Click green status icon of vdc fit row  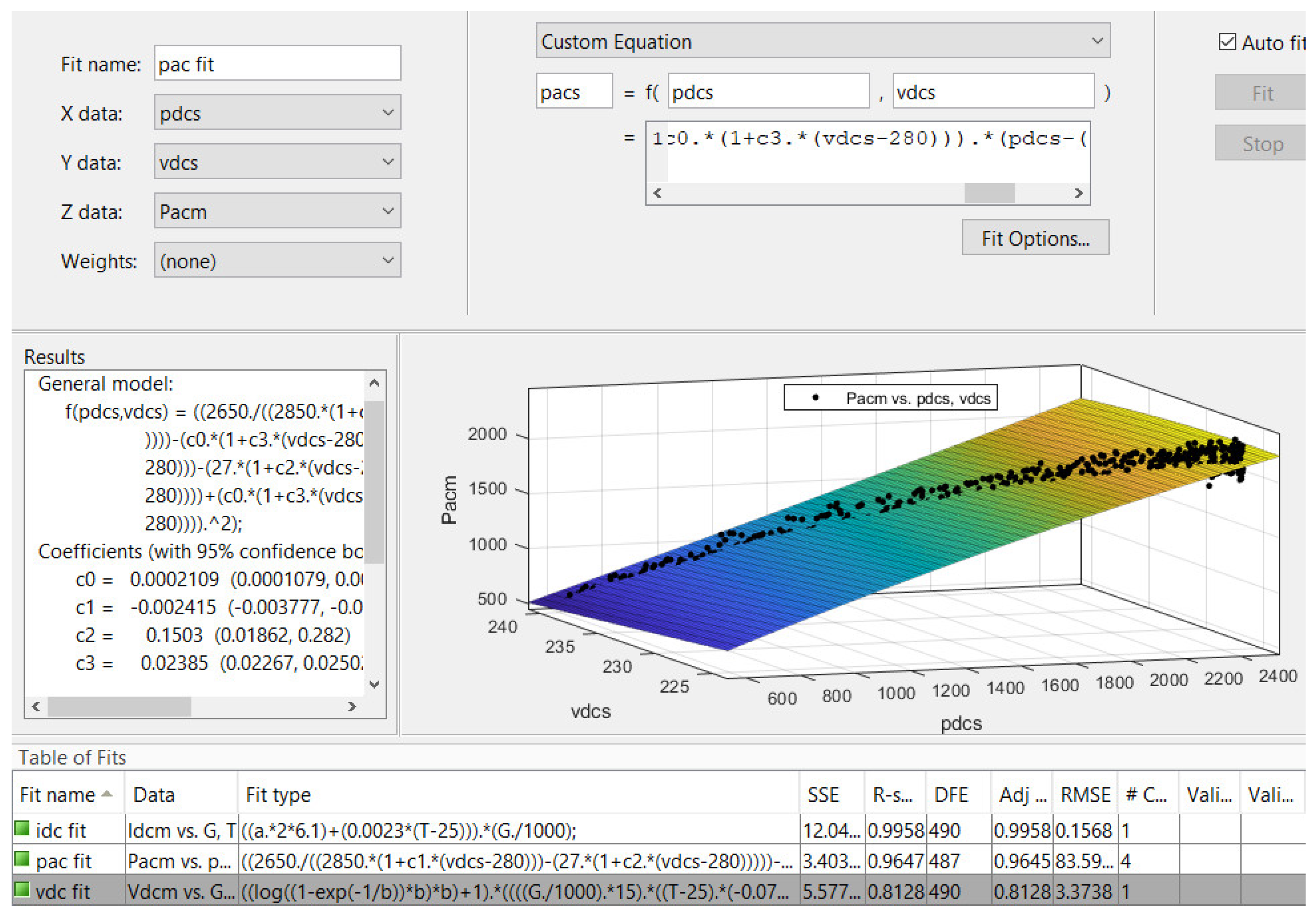(22, 890)
